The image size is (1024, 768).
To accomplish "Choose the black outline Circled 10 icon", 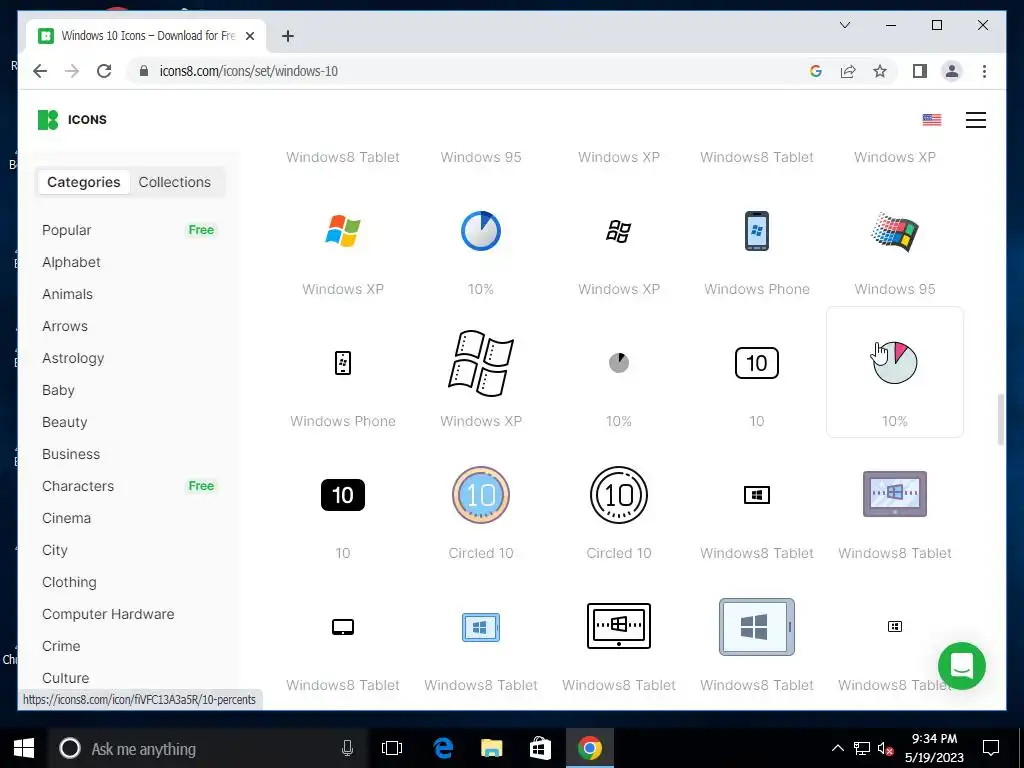I will (618, 495).
